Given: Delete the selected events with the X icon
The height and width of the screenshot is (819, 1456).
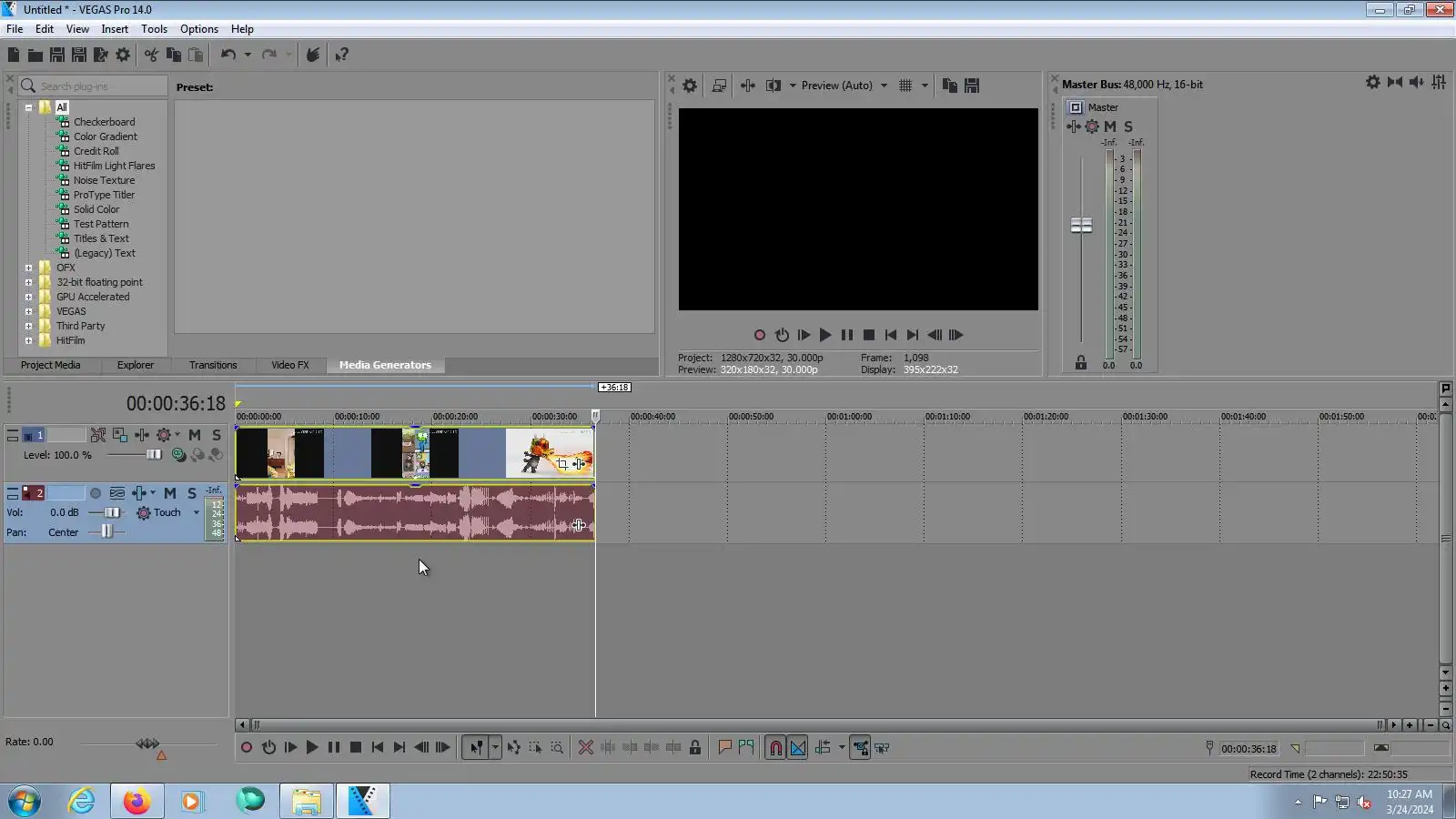Looking at the screenshot, I should 586,748.
